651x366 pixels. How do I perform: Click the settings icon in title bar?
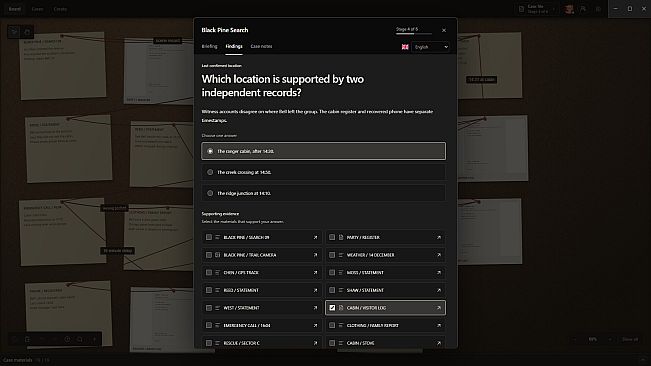pos(598,9)
